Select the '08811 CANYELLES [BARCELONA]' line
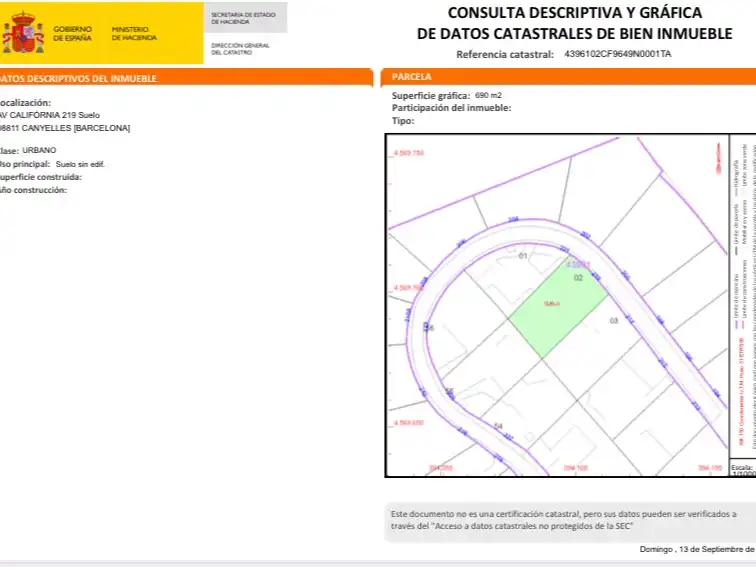The width and height of the screenshot is (756, 567). [x=65, y=128]
